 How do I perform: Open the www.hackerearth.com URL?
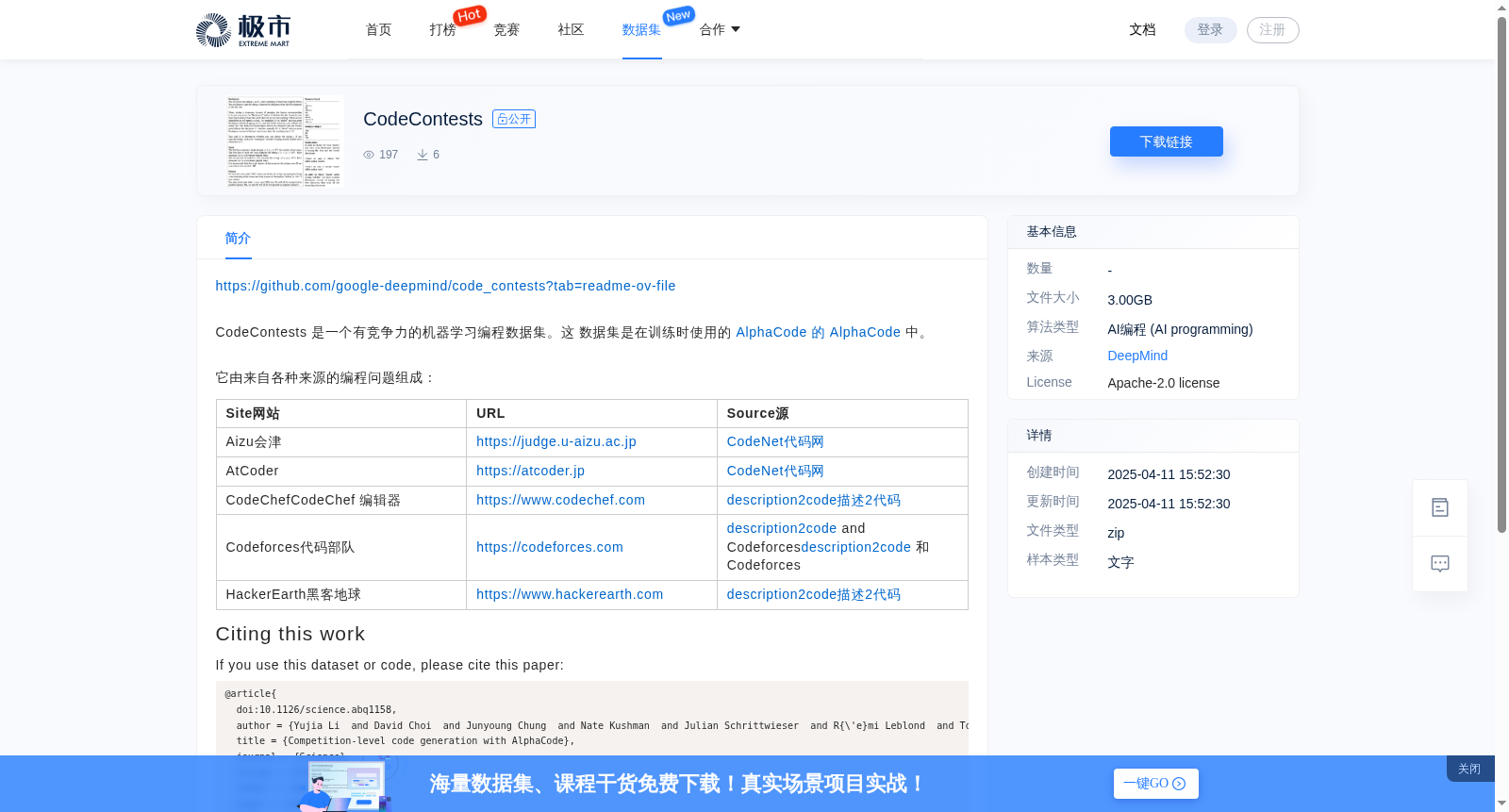pos(570,594)
